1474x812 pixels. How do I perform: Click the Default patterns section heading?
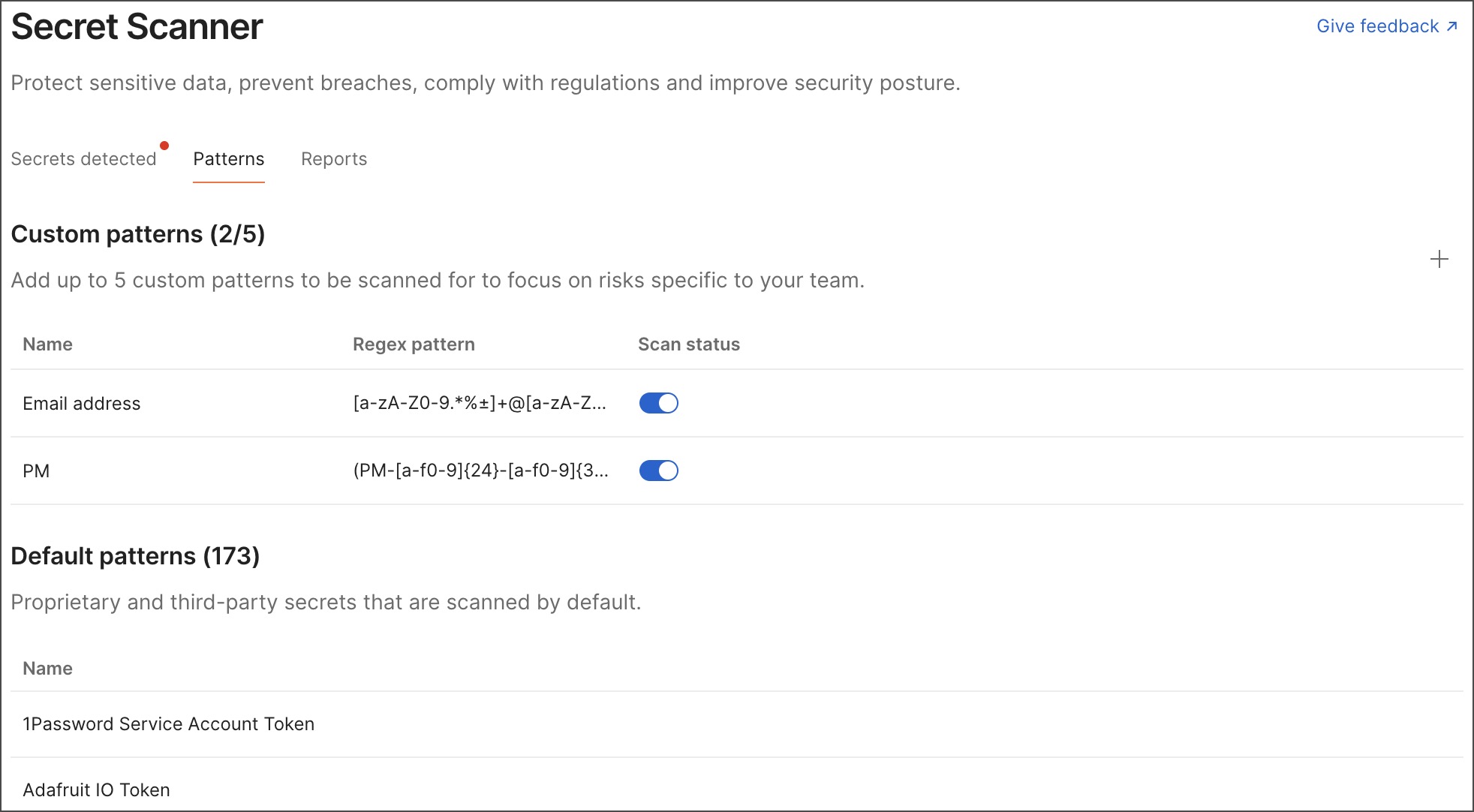point(135,556)
